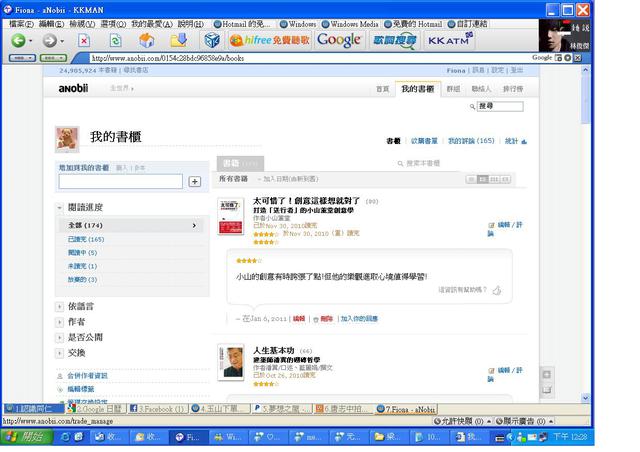Click the add-to-bookshelf text input field
The width and height of the screenshot is (640, 452).
121,181
